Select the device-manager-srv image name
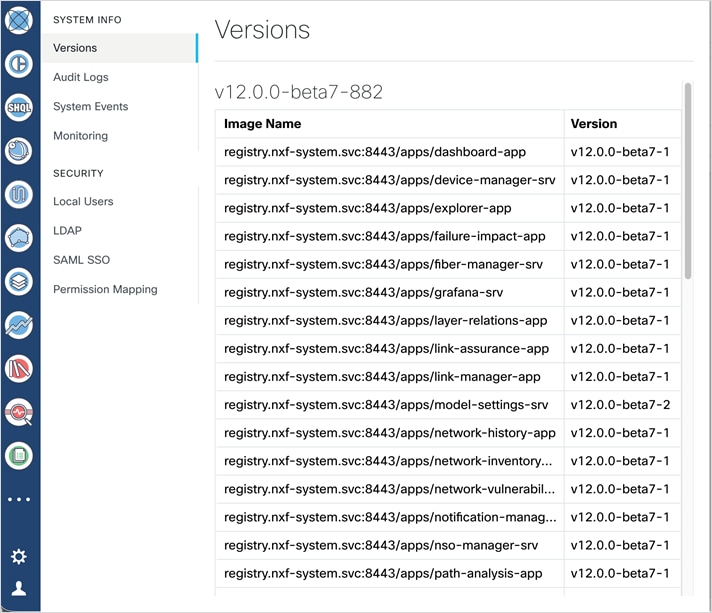The image size is (712, 613). (390, 180)
